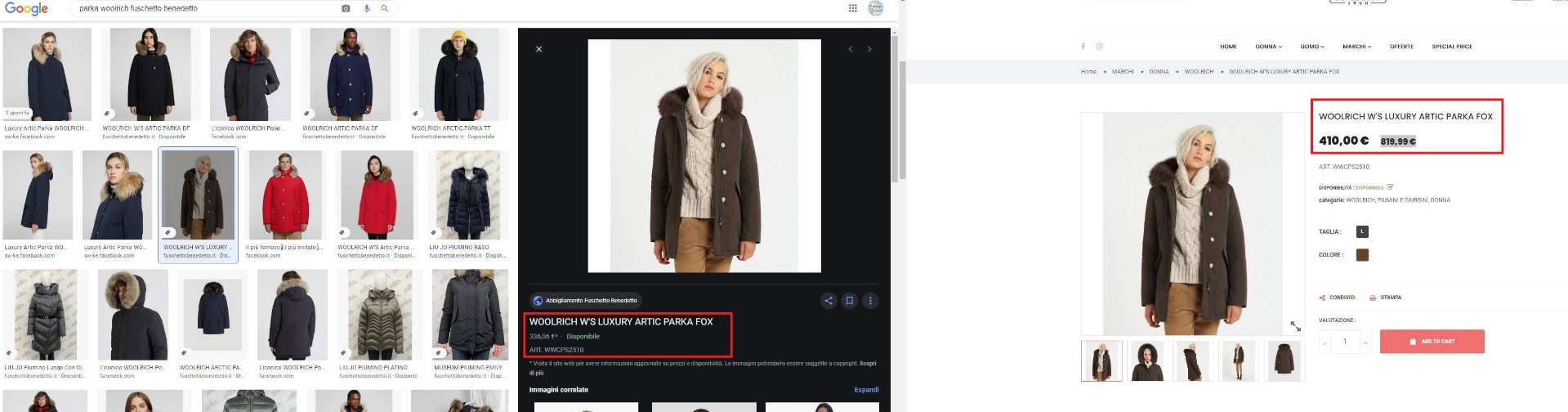This screenshot has width=1568, height=412.
Task: Click HOME in shop navigation menu
Action: click(x=1228, y=47)
